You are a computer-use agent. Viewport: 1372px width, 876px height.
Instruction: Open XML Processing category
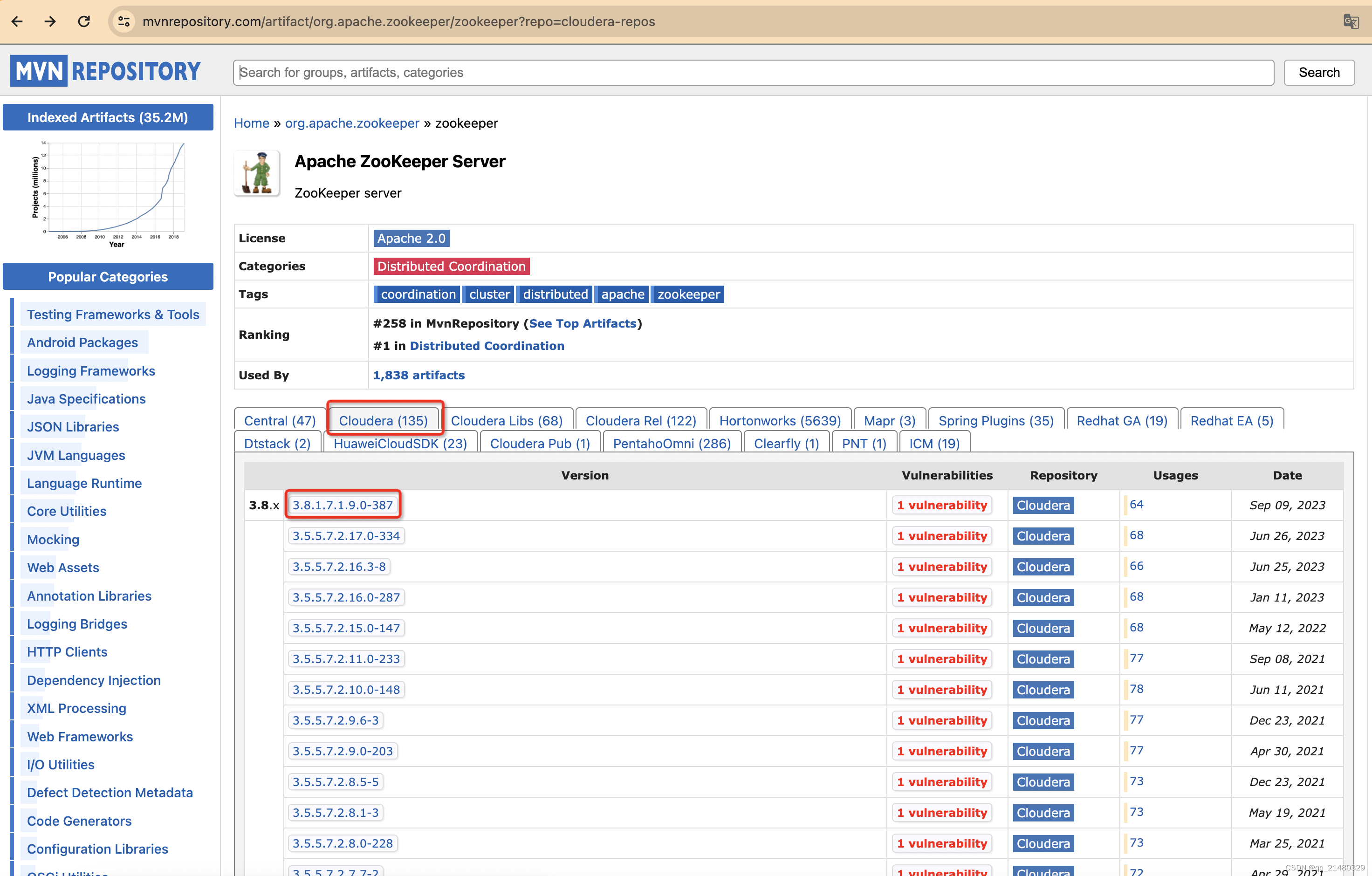tap(76, 708)
